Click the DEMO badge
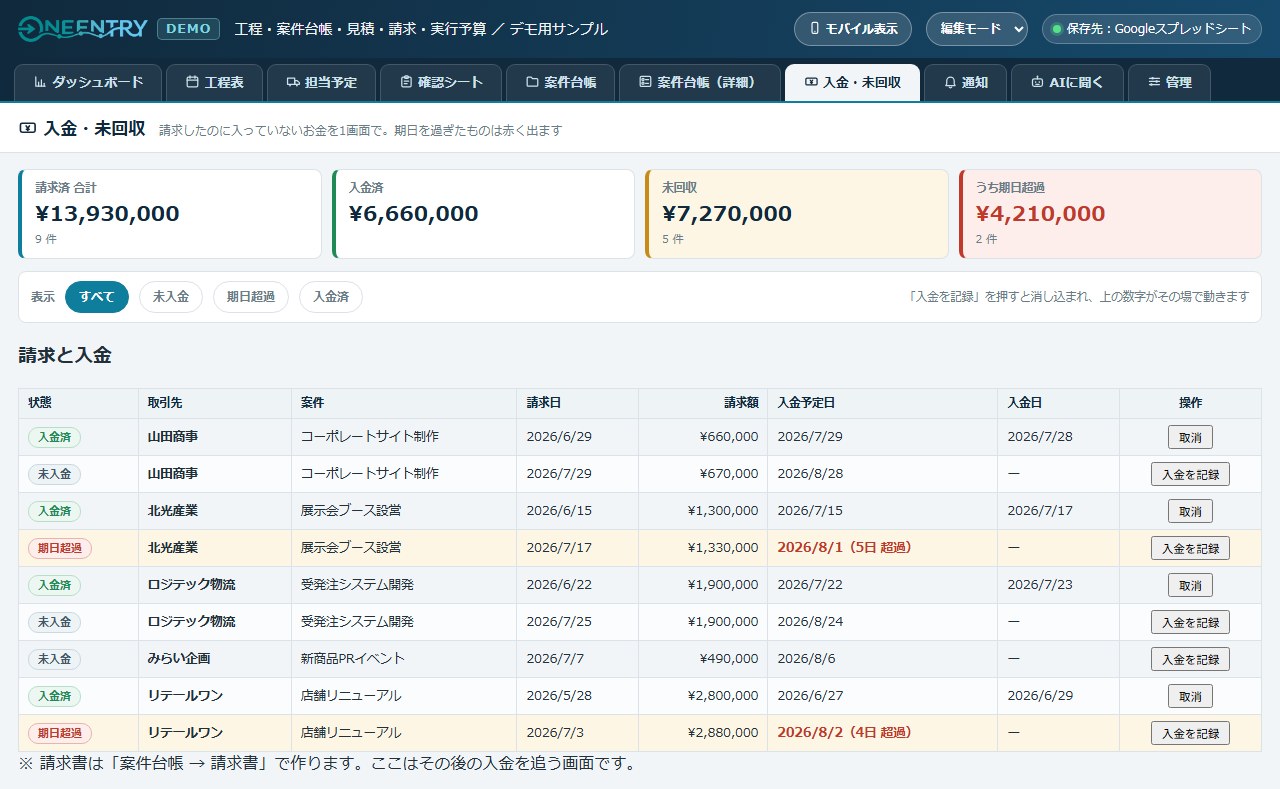 [x=188, y=28]
